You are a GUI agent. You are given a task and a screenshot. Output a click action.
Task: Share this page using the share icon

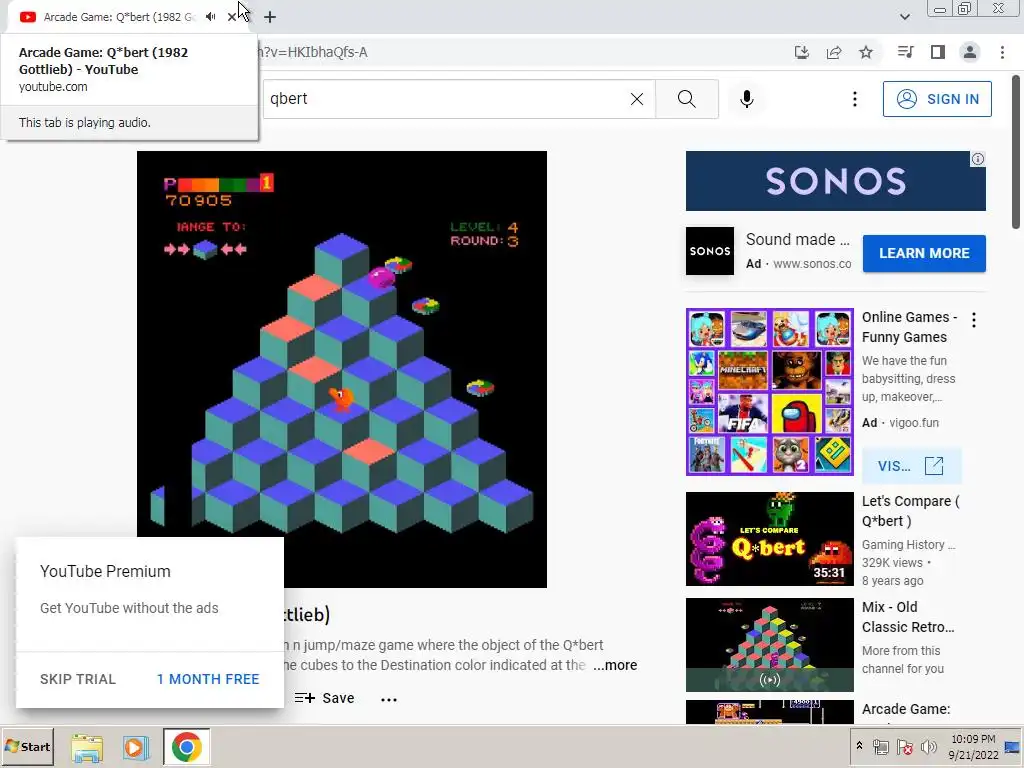point(834,52)
